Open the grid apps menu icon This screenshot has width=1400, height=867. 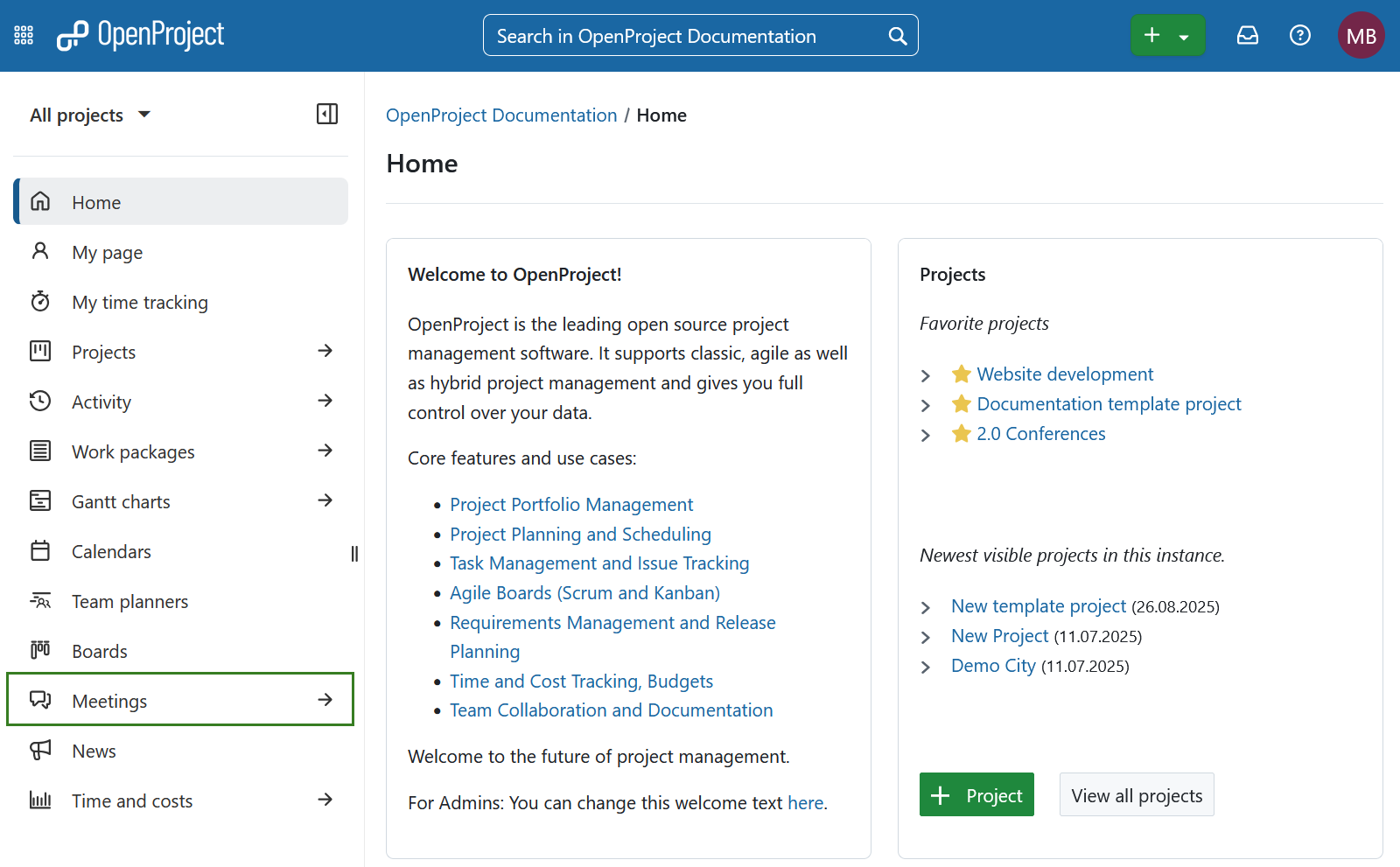click(x=23, y=34)
